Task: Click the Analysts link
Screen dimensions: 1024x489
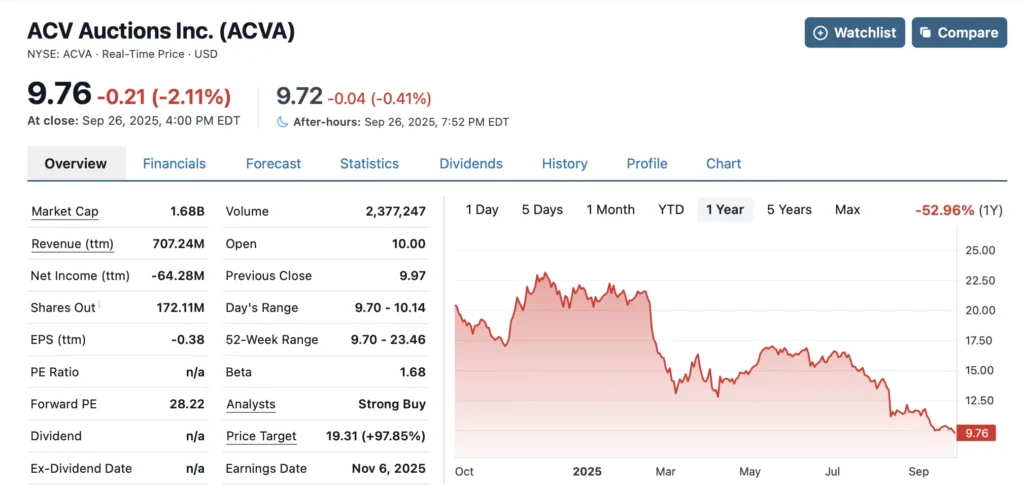Action: pos(251,404)
